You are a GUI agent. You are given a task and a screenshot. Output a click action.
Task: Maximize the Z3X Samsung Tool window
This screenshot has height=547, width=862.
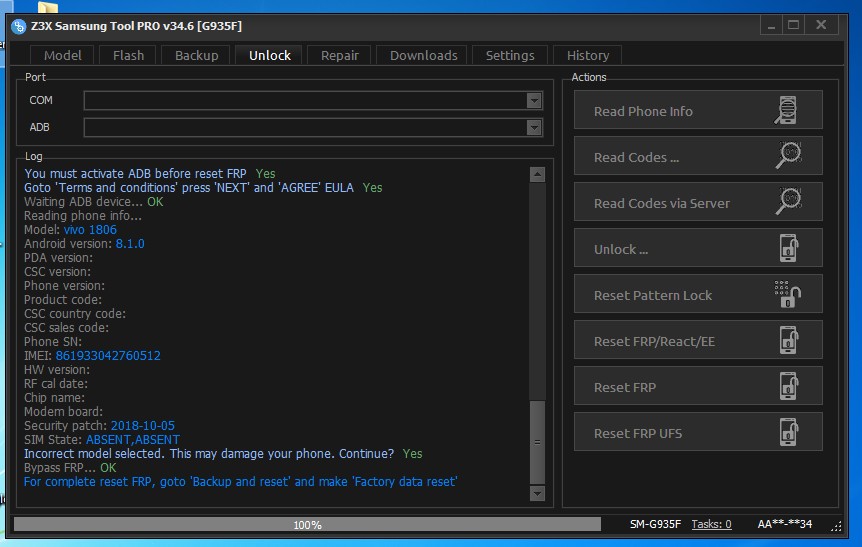point(793,25)
